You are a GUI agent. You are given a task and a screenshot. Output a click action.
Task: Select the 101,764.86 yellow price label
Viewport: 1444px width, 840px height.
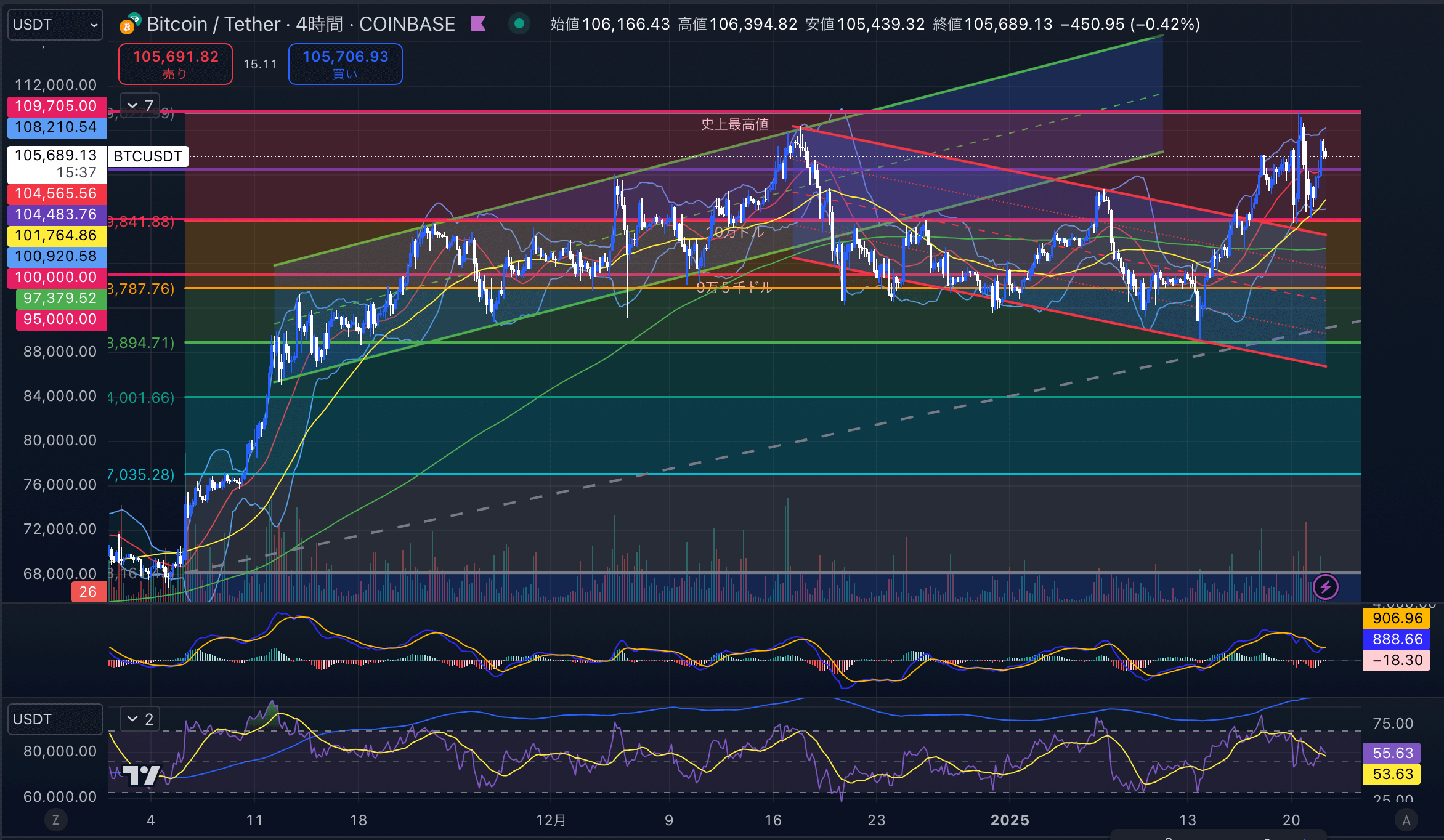click(x=57, y=235)
